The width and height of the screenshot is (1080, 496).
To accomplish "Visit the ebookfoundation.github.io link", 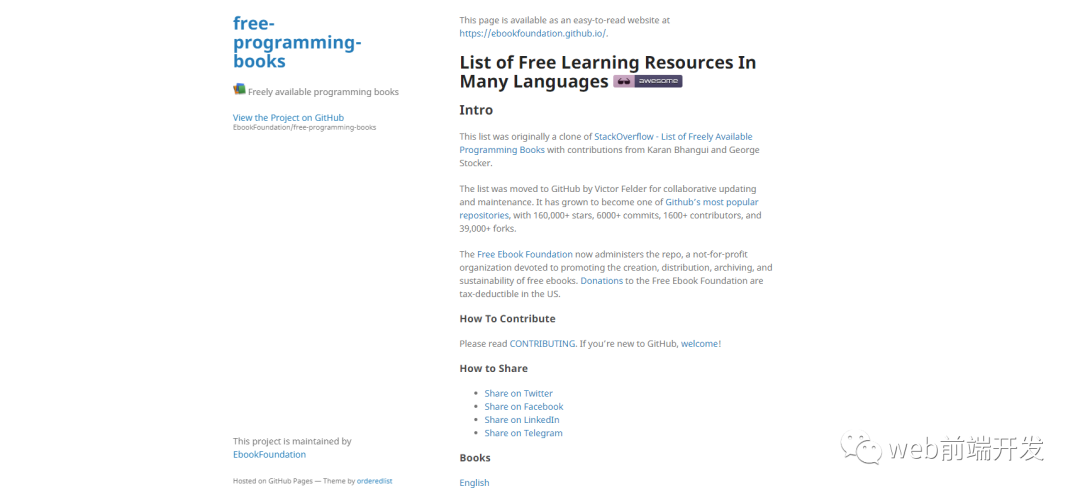I will [x=534, y=33].
